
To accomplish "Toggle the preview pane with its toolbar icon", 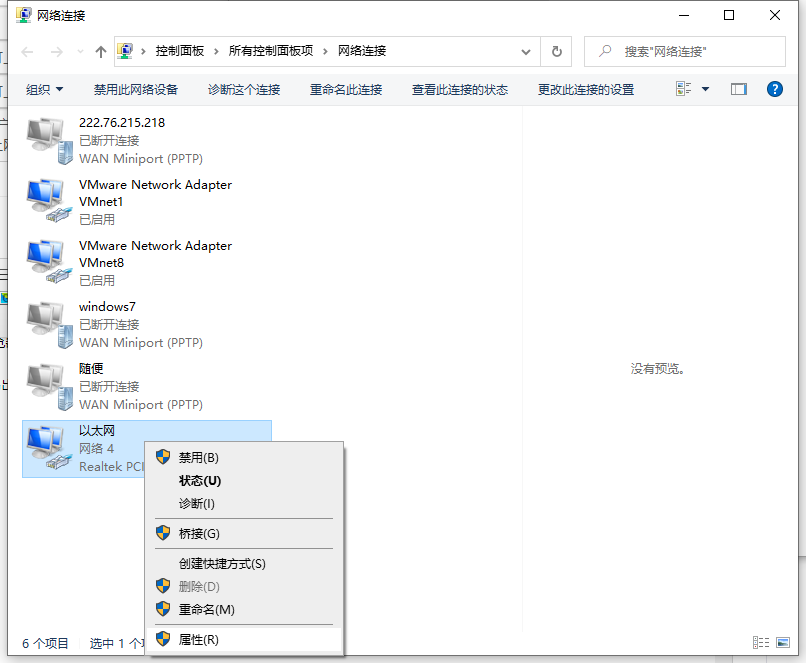I will click(738, 89).
